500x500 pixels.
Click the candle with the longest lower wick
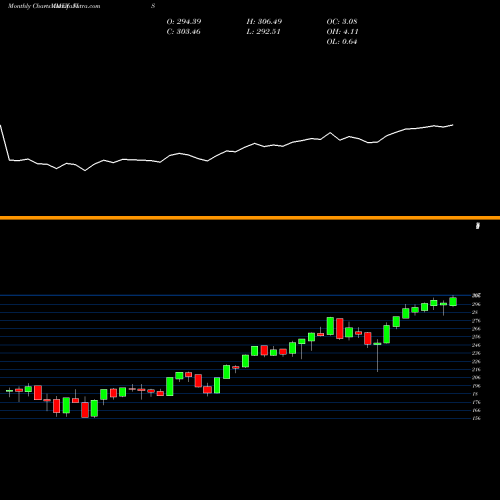point(377,355)
